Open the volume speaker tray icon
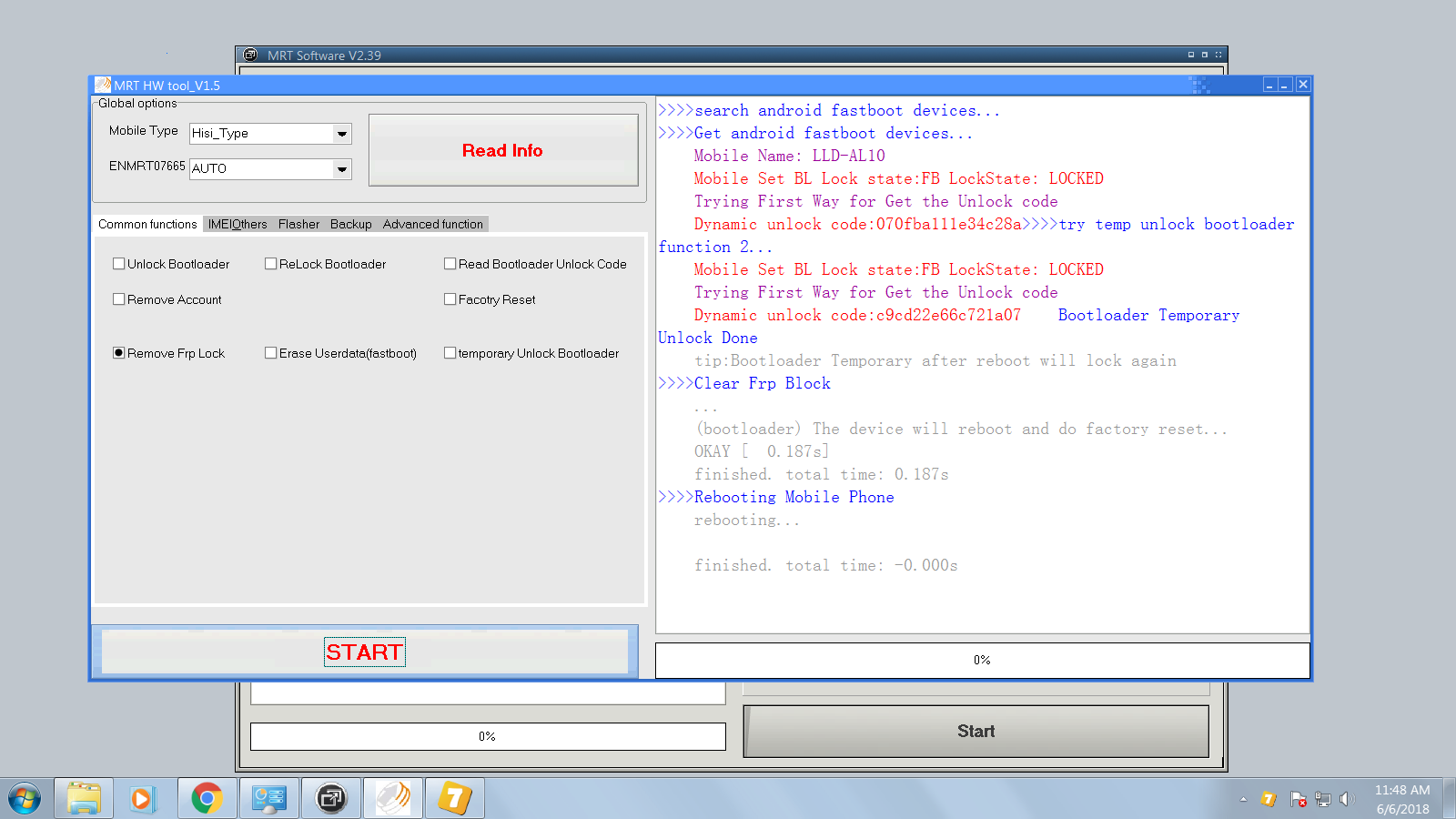The image size is (1456, 819). tap(1348, 799)
